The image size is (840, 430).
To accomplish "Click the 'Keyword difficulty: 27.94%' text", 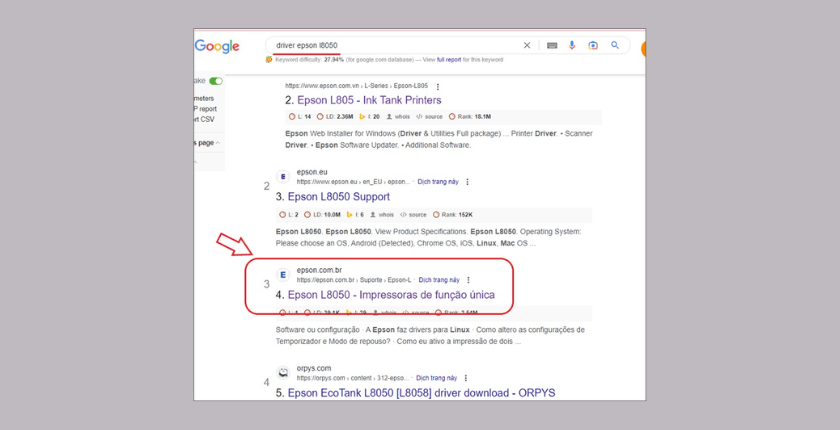I will coord(309,60).
